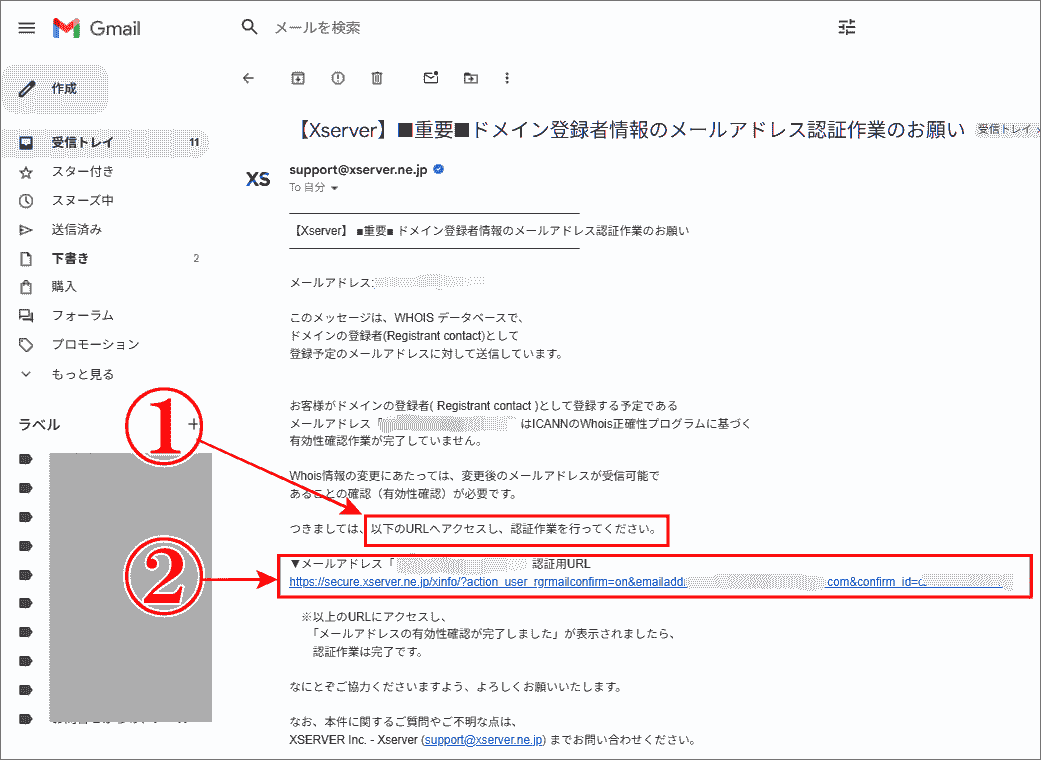This screenshot has height=760, width=1041.
Task: Open the three-dot more actions menu
Action: 507,77
